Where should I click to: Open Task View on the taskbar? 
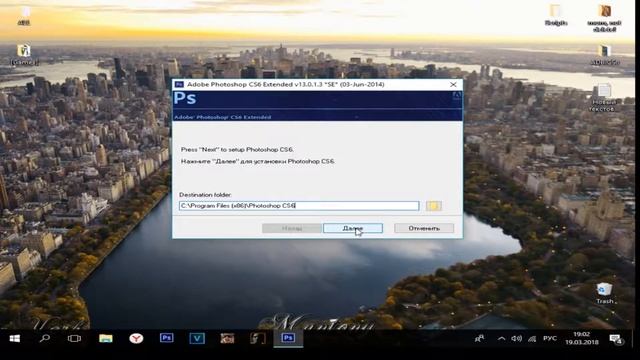[x=74, y=338]
